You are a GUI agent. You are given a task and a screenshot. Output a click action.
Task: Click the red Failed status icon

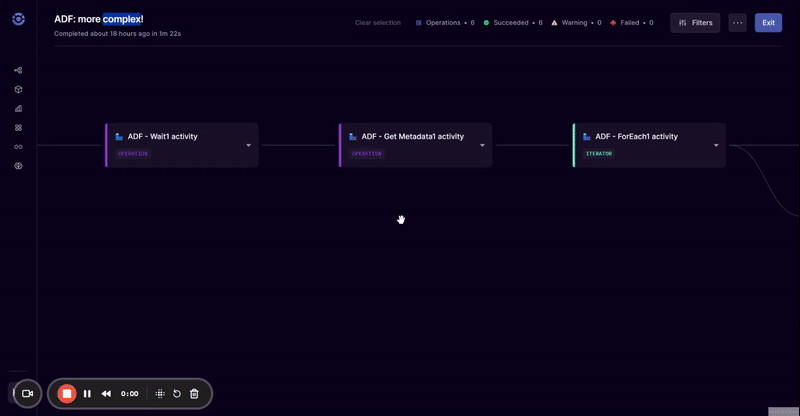(613, 23)
